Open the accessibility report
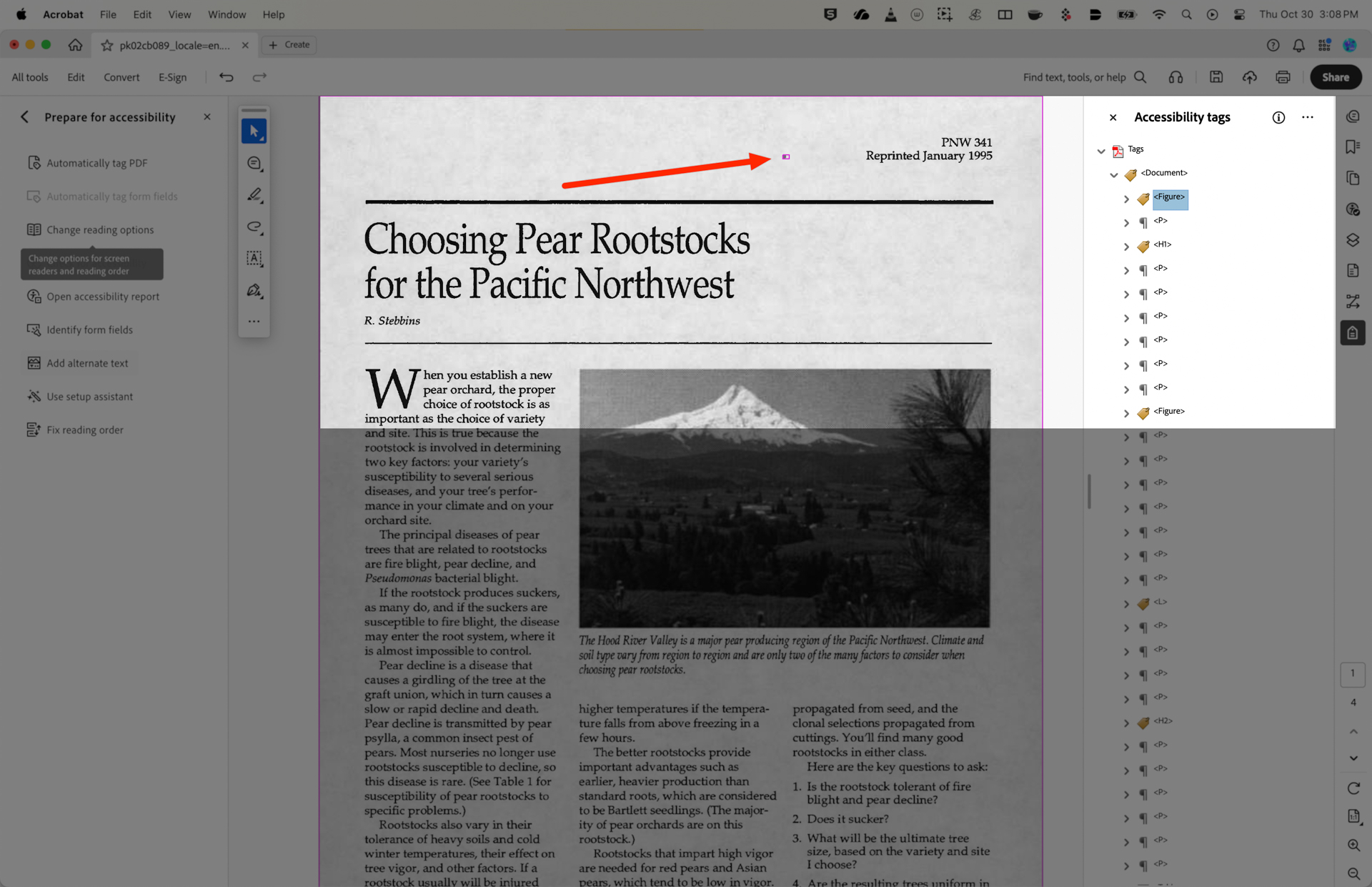Image resolution: width=1372 pixels, height=887 pixels. [x=102, y=296]
